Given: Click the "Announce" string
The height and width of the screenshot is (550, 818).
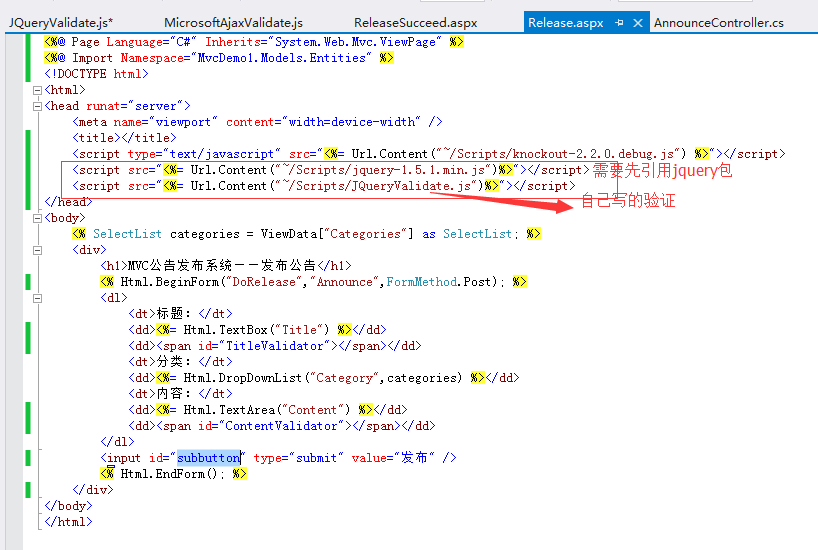Looking at the screenshot, I should [x=344, y=282].
